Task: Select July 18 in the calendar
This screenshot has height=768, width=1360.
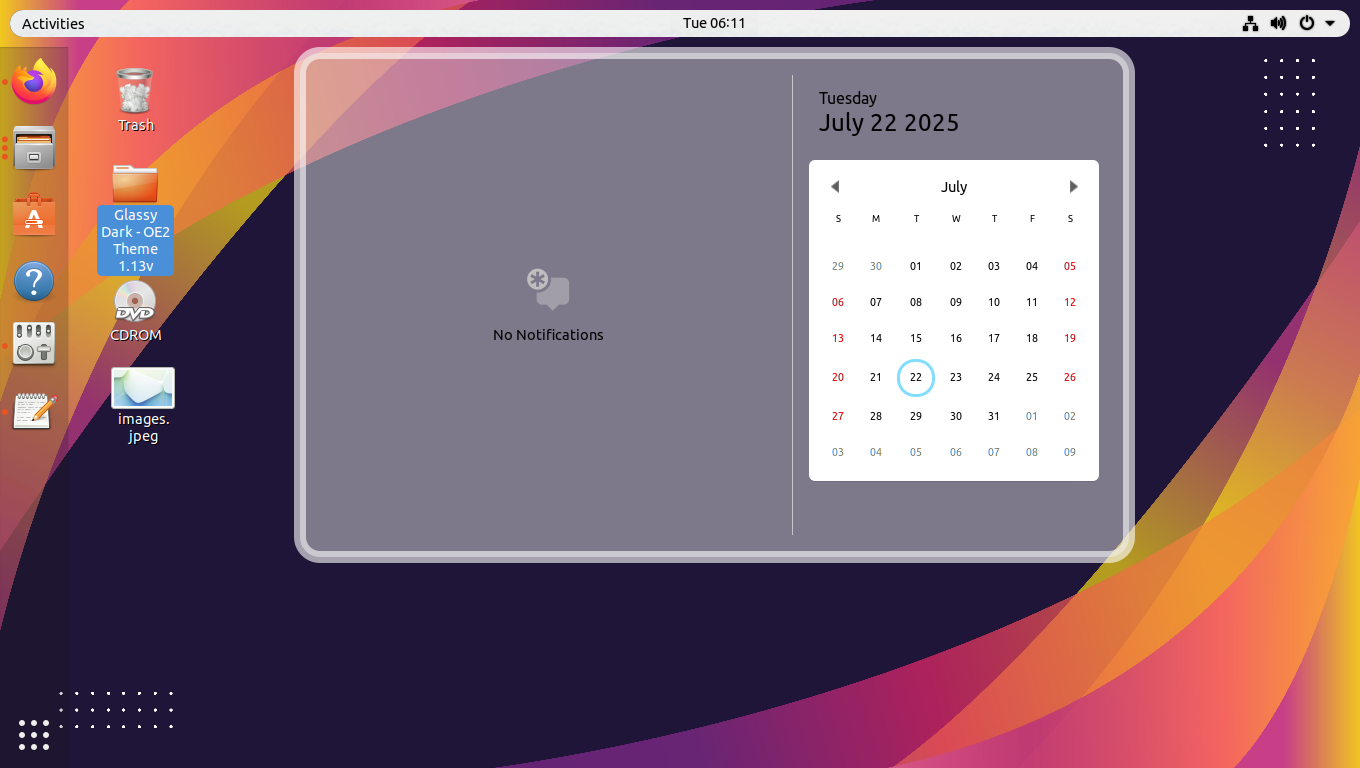Action: [1032, 339]
